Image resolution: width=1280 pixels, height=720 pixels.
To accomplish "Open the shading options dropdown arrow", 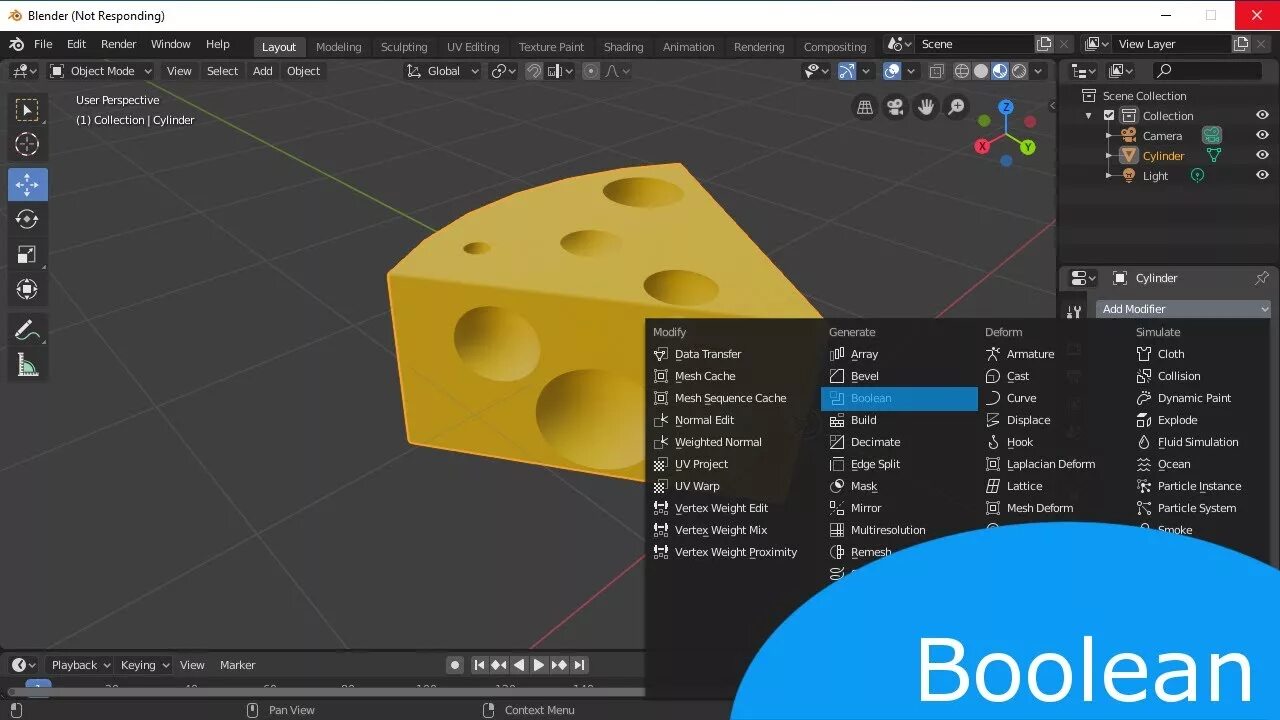I will click(1039, 71).
